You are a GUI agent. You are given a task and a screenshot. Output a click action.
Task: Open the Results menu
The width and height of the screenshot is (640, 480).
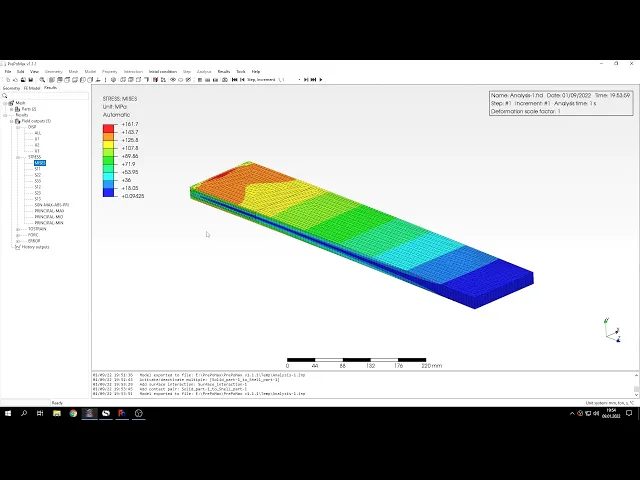tap(224, 71)
